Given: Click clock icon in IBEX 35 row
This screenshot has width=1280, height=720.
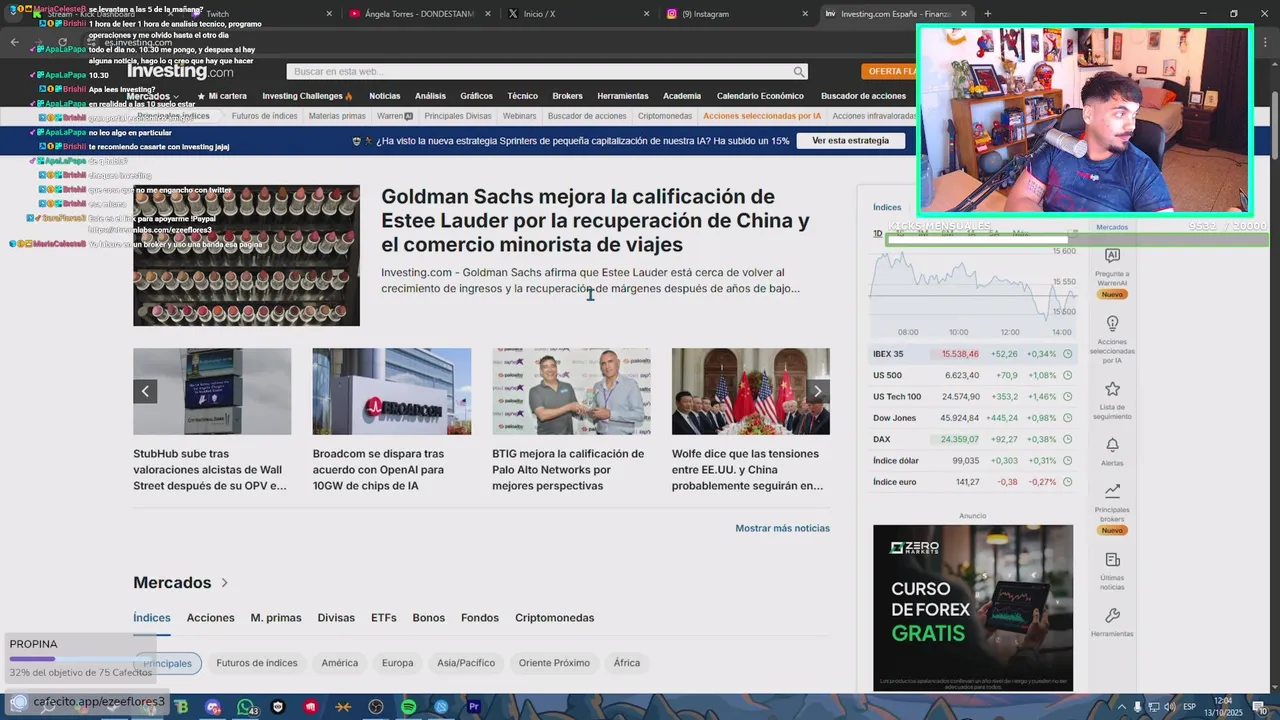Looking at the screenshot, I should point(1067,354).
